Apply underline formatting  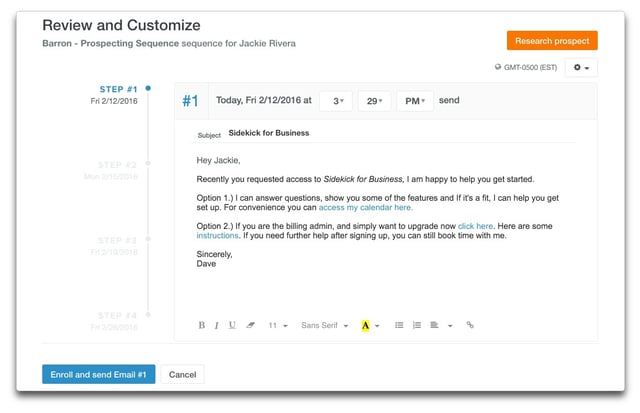click(232, 325)
